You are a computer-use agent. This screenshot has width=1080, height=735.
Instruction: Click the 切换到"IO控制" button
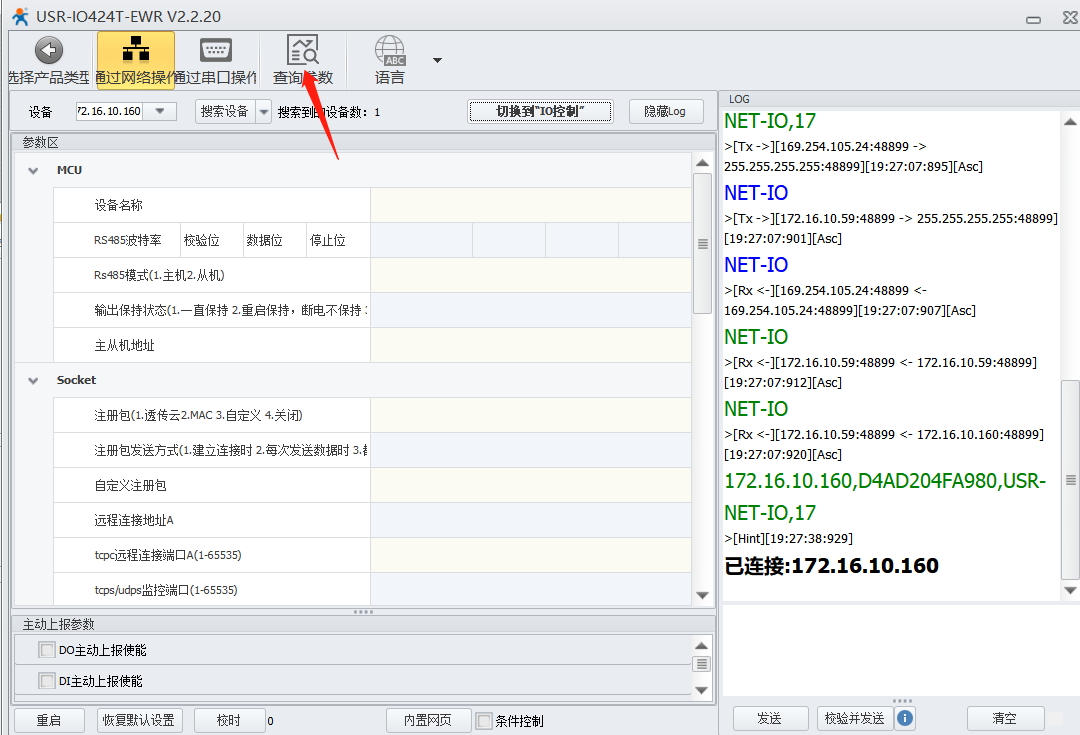[540, 111]
